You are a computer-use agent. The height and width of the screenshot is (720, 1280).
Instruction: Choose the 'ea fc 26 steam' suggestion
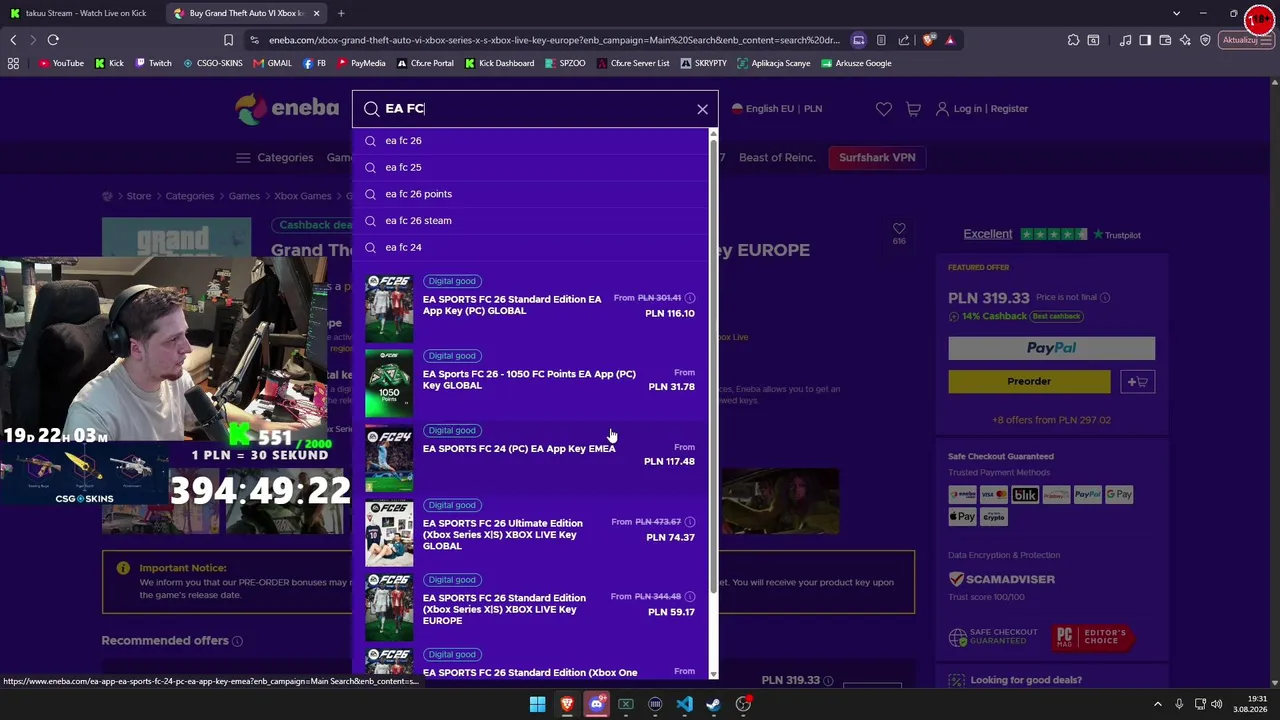(x=532, y=221)
